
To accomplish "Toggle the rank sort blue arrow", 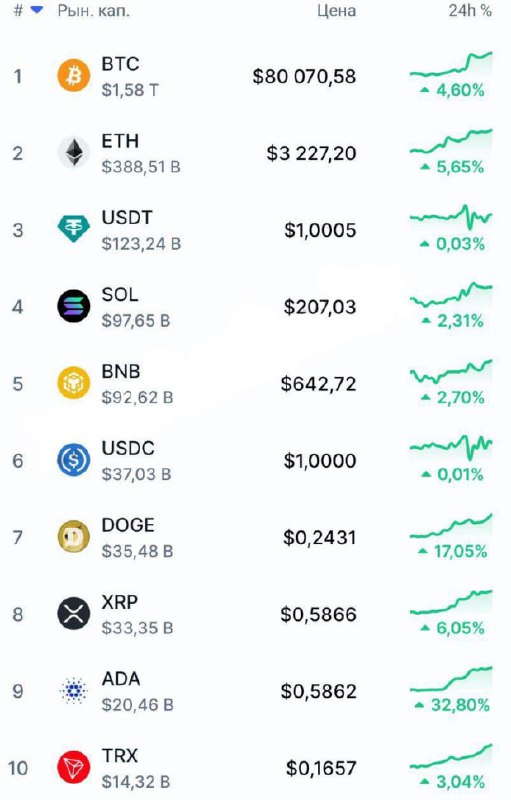I will point(37,10).
